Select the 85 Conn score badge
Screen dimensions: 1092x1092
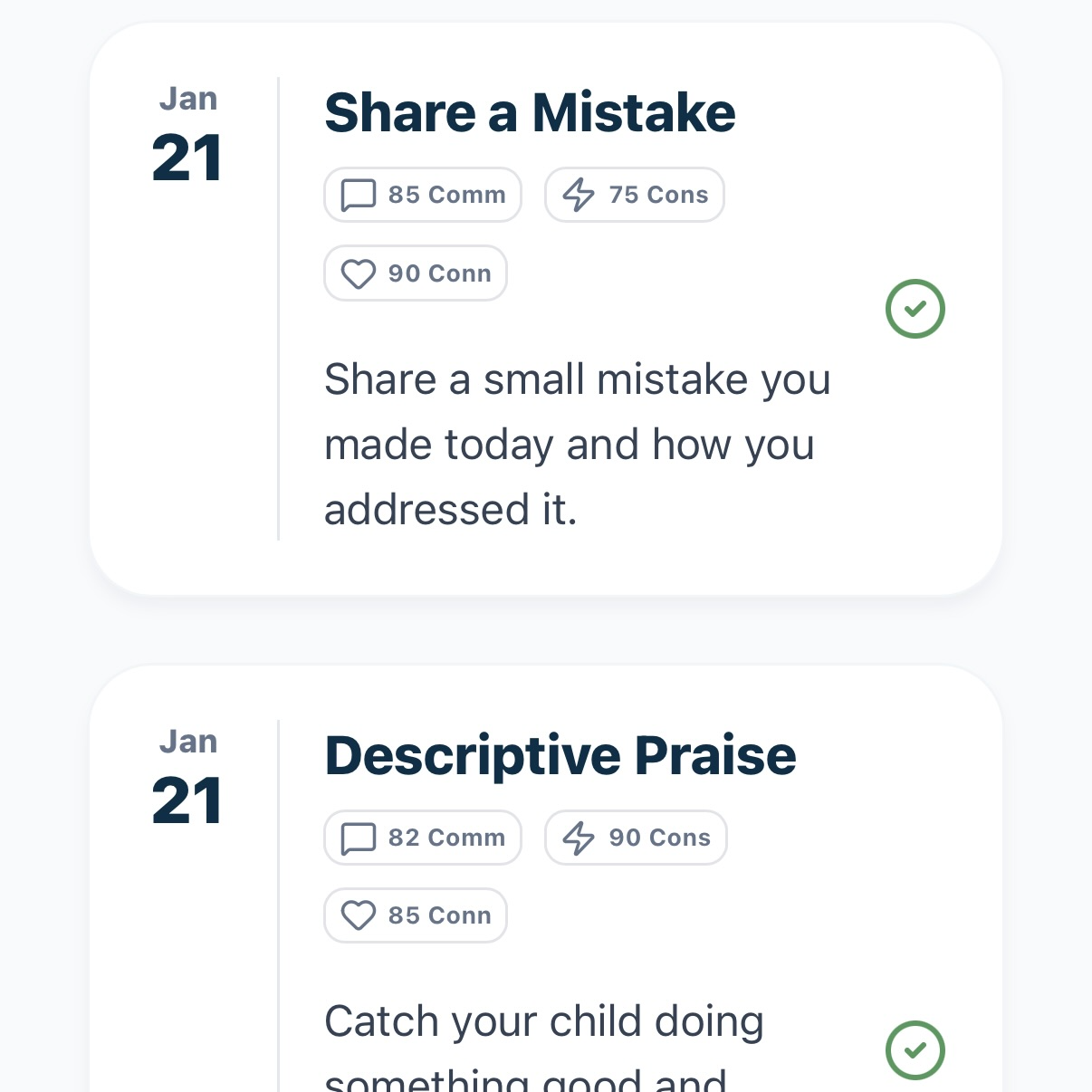(416, 915)
